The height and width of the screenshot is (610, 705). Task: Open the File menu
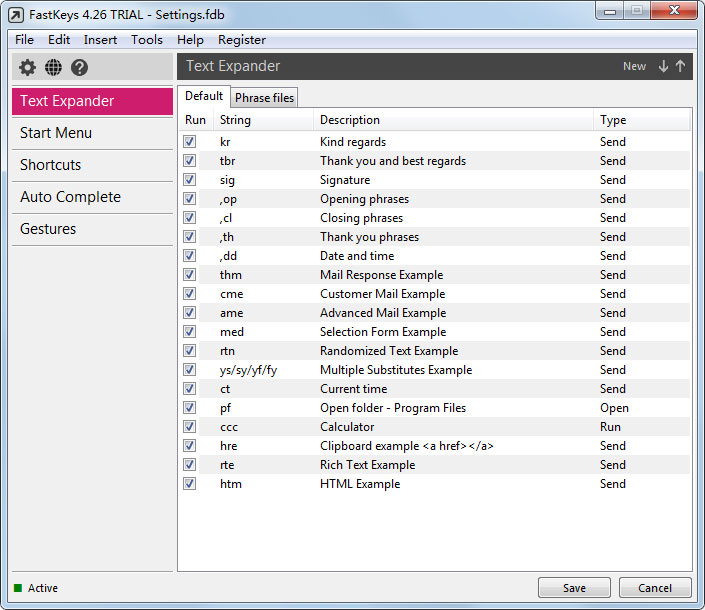point(24,40)
